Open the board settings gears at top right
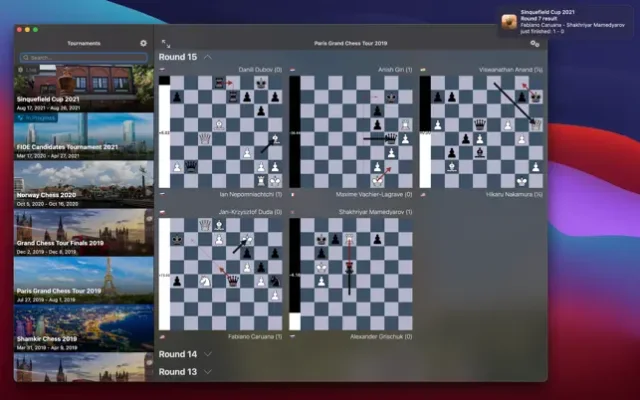The width and height of the screenshot is (640, 400). (x=535, y=44)
